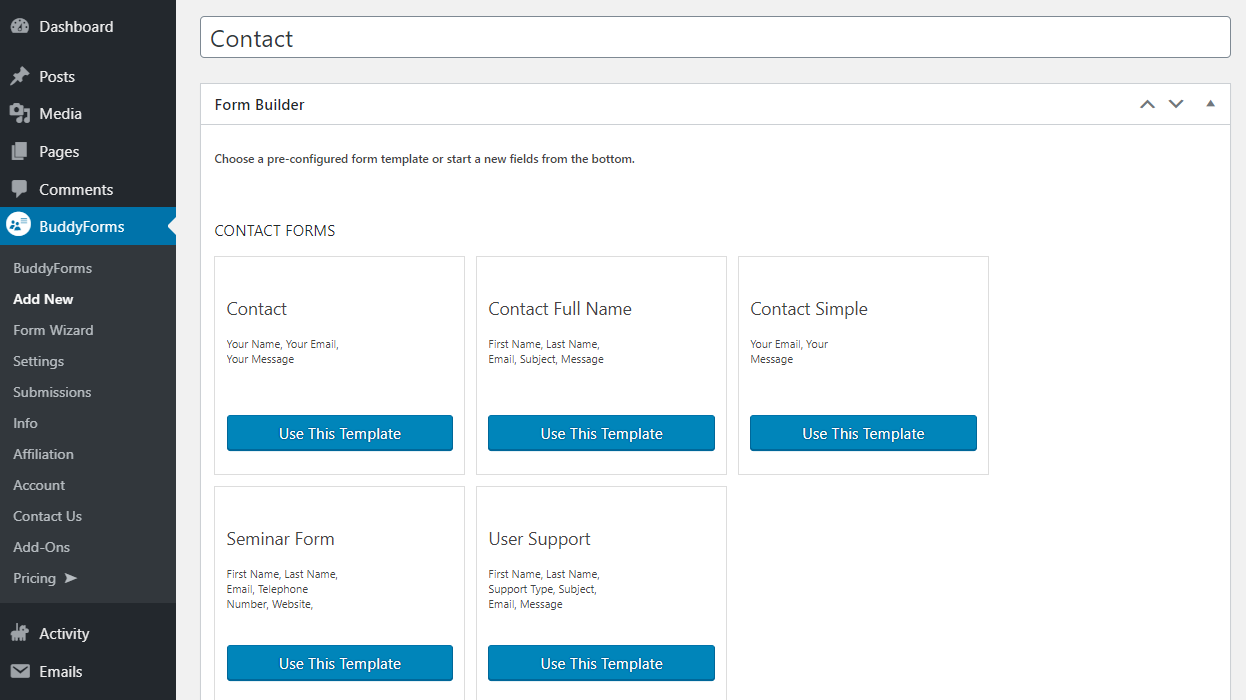1246x700 pixels.
Task: Select Add New submenu item
Action: click(43, 299)
